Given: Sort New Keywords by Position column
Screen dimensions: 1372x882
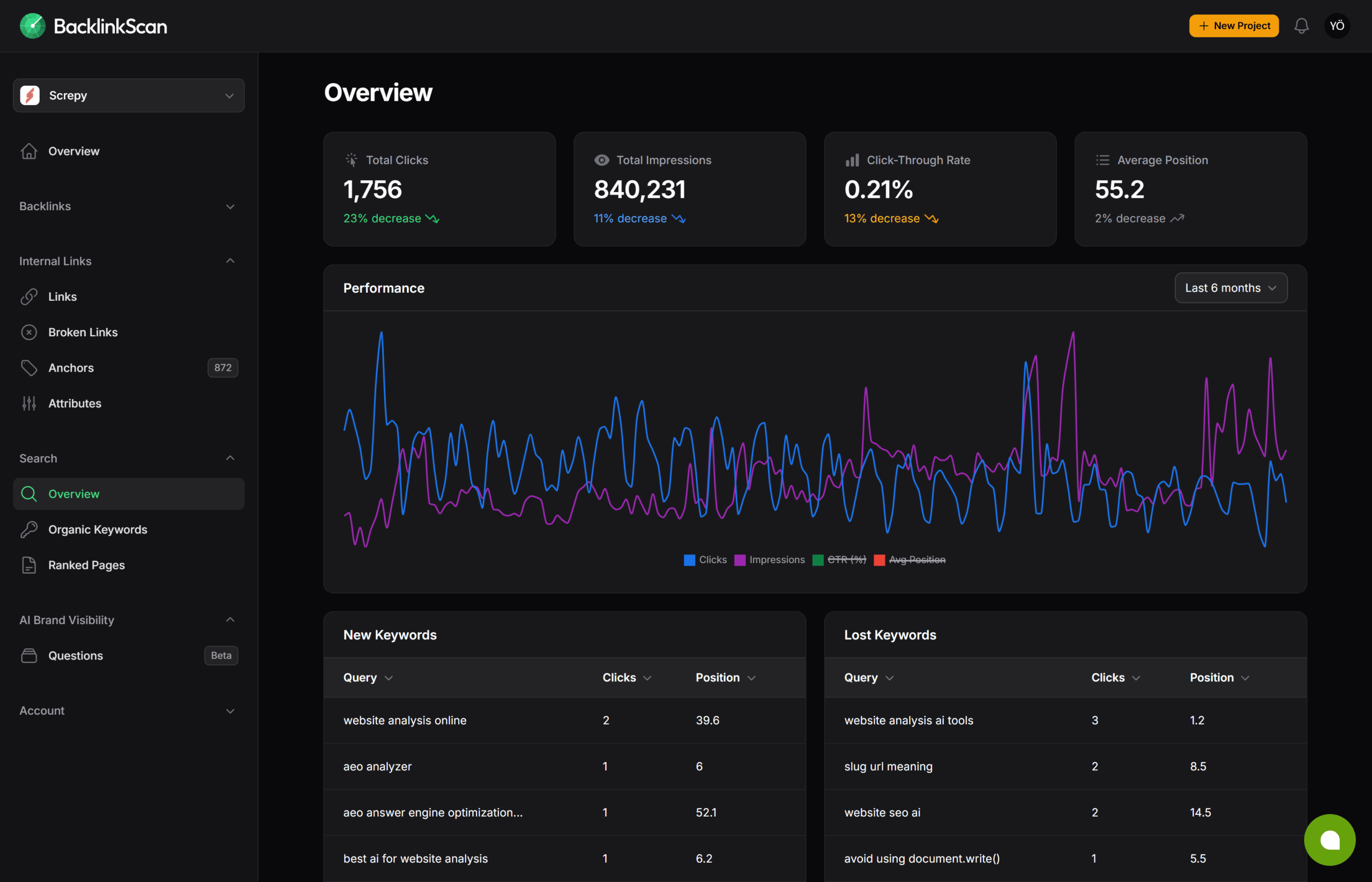Looking at the screenshot, I should pos(726,678).
